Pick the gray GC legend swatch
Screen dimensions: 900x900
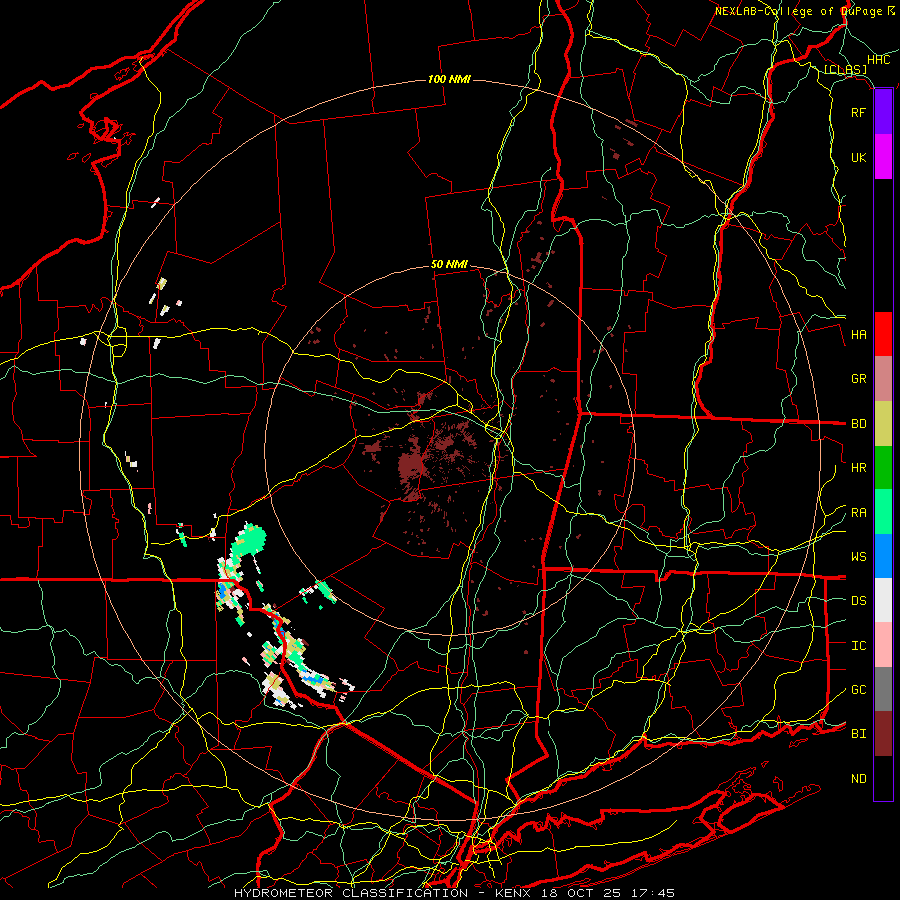[883, 689]
